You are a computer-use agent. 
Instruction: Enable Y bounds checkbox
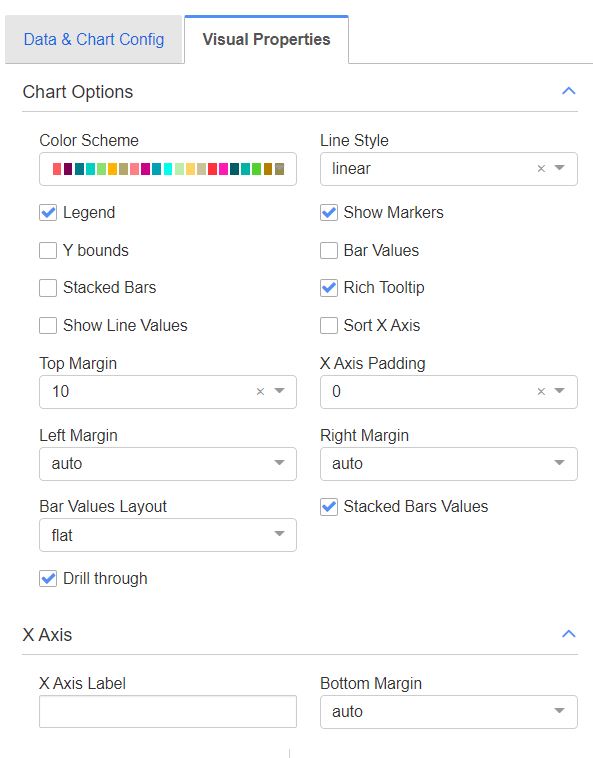pyautogui.click(x=48, y=250)
